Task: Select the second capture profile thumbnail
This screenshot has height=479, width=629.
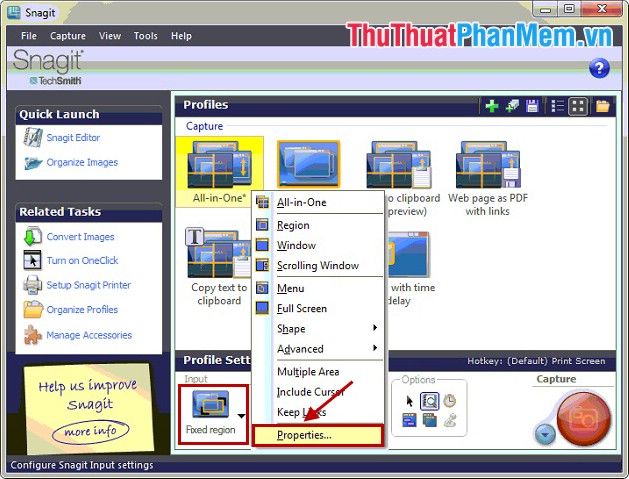Action: coord(308,164)
